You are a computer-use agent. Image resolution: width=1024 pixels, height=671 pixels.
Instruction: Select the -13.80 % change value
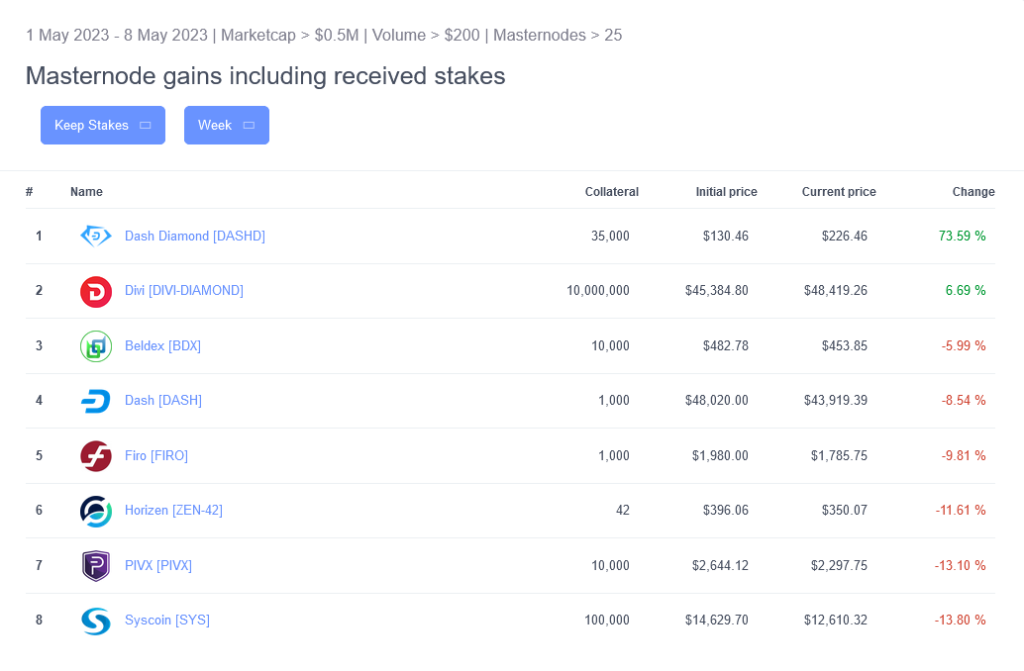960,619
